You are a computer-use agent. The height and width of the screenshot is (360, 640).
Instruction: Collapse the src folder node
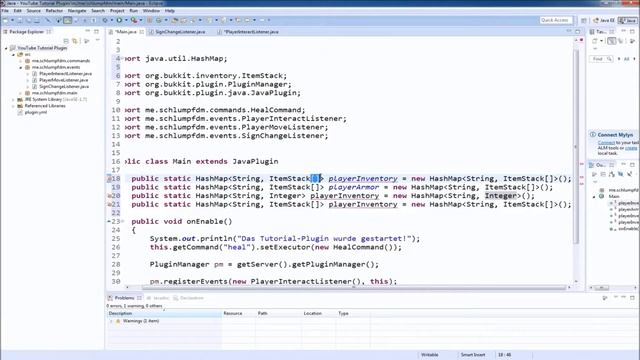13,54
